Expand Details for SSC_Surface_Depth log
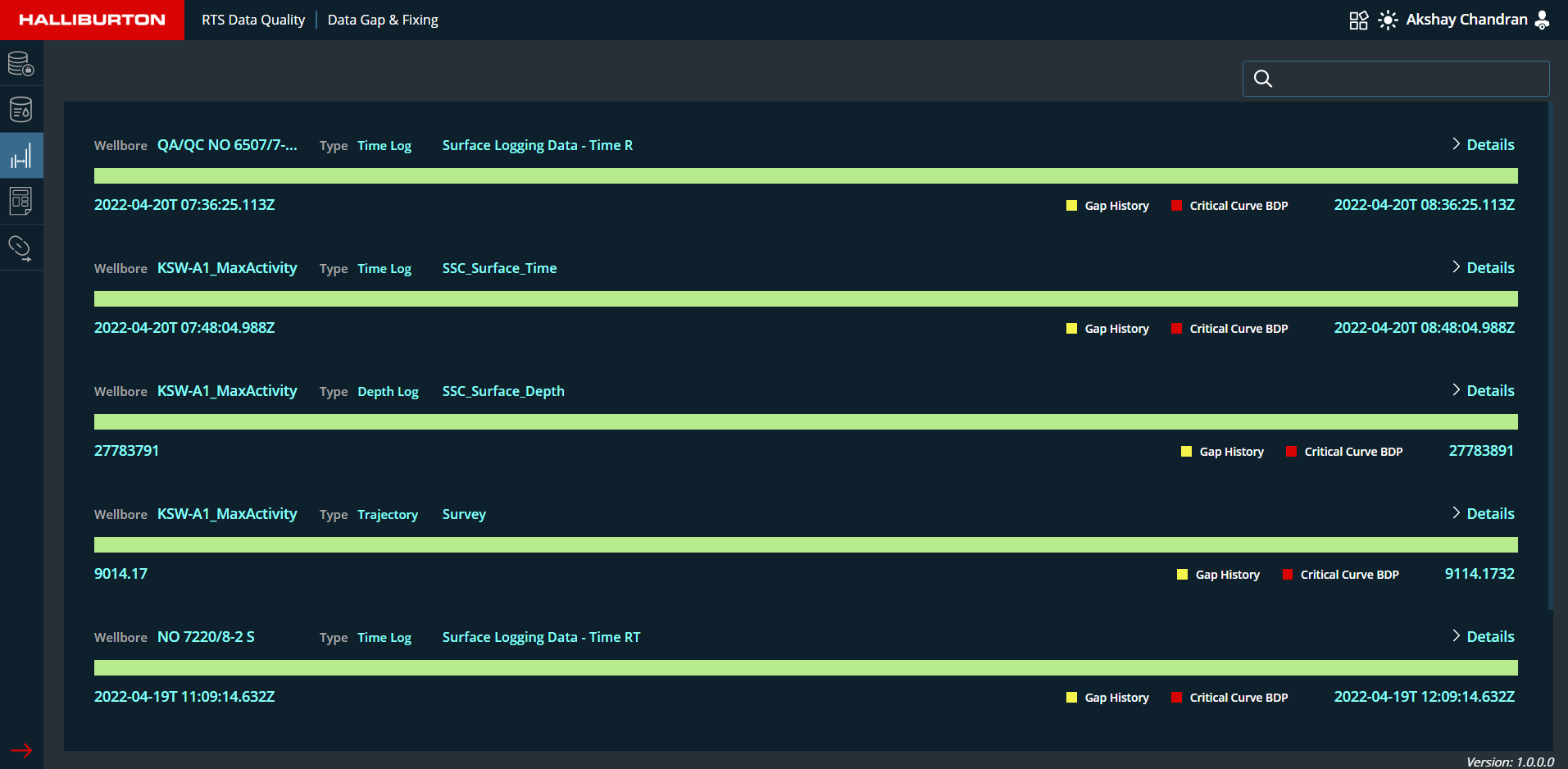Image resolution: width=1568 pixels, height=769 pixels. click(x=1483, y=391)
